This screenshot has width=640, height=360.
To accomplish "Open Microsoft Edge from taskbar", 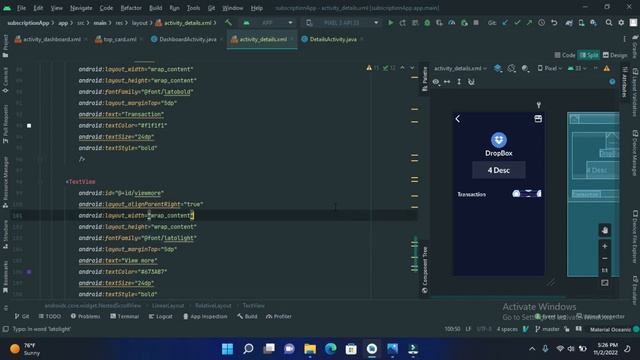I will click(331, 349).
